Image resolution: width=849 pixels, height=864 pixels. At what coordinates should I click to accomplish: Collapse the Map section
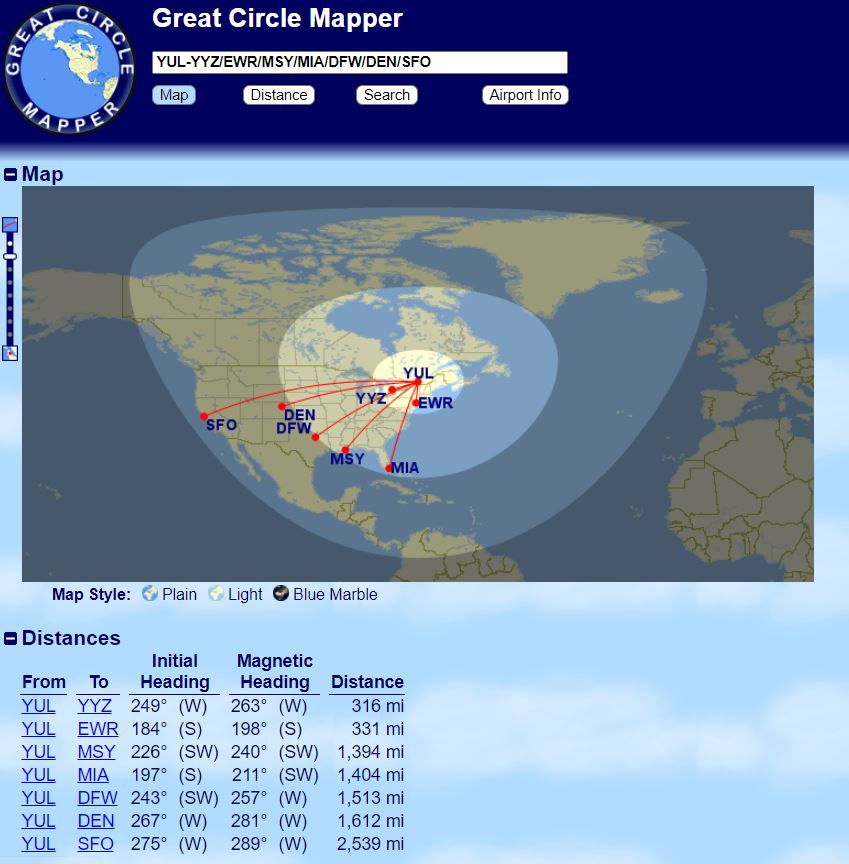(x=9, y=173)
